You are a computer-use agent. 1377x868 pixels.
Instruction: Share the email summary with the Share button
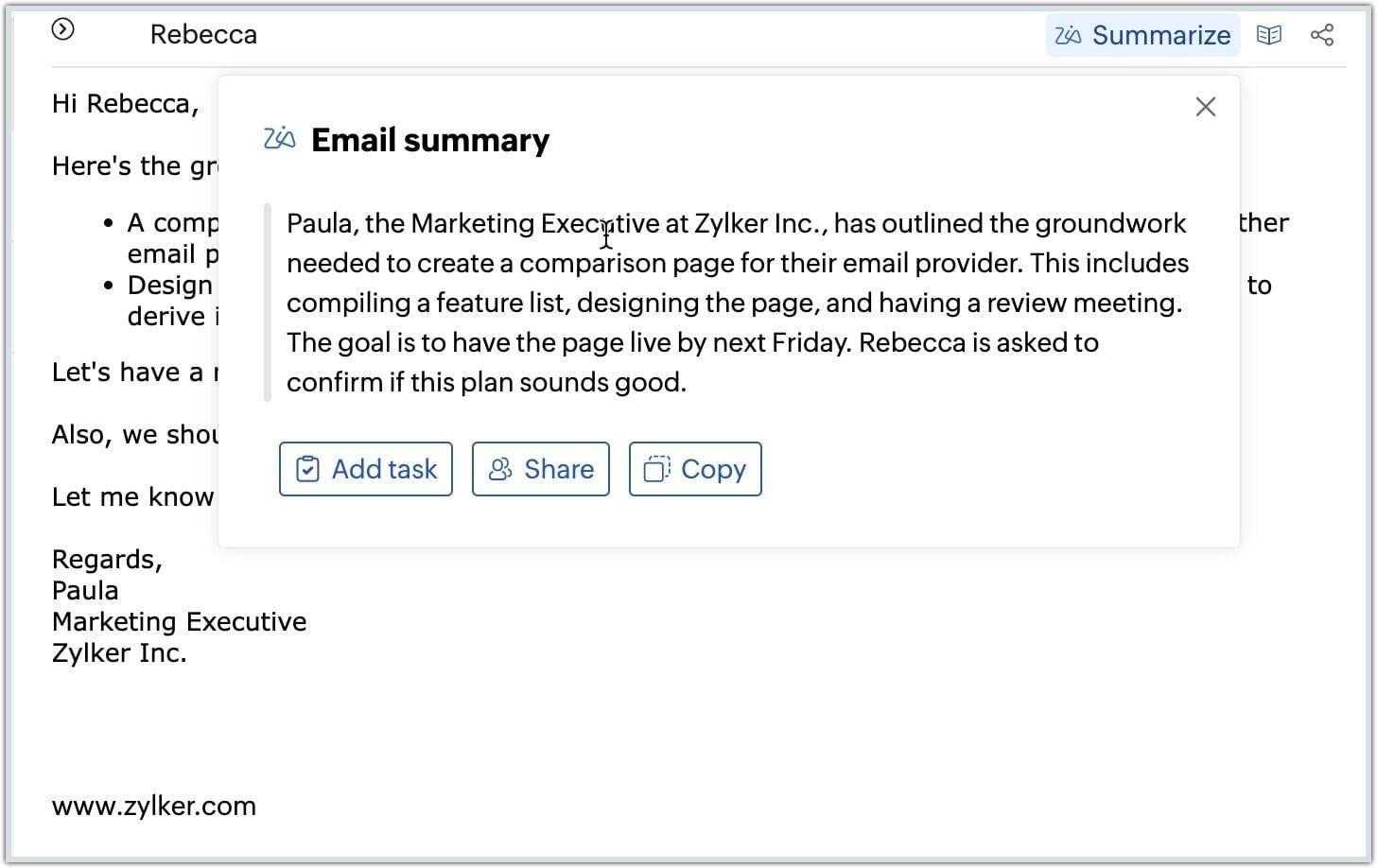point(541,469)
